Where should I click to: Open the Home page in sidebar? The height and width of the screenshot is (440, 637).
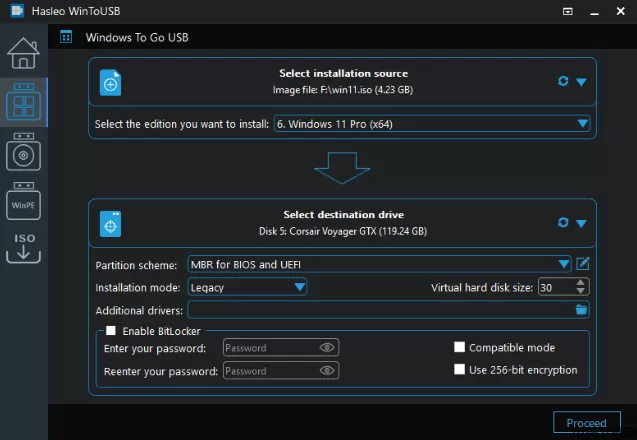click(x=23, y=52)
